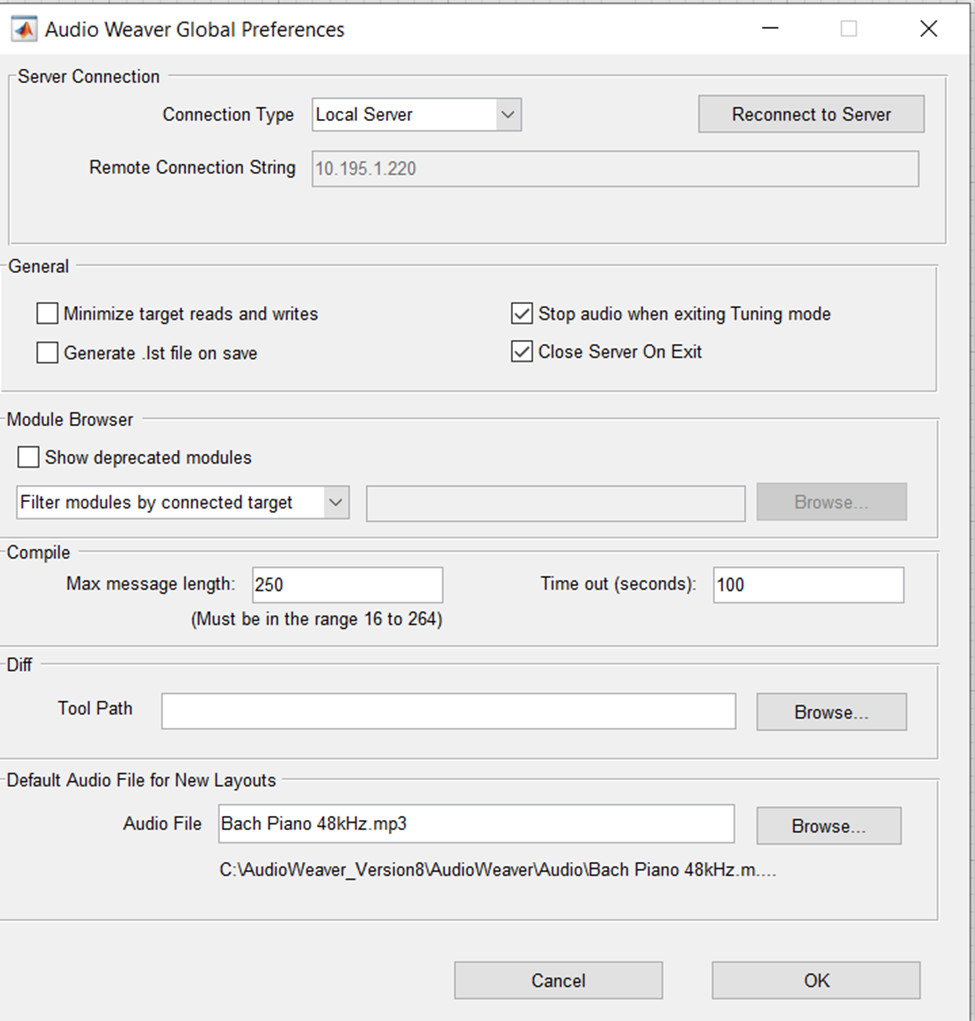Click into the Diff Tool Path field

point(448,712)
